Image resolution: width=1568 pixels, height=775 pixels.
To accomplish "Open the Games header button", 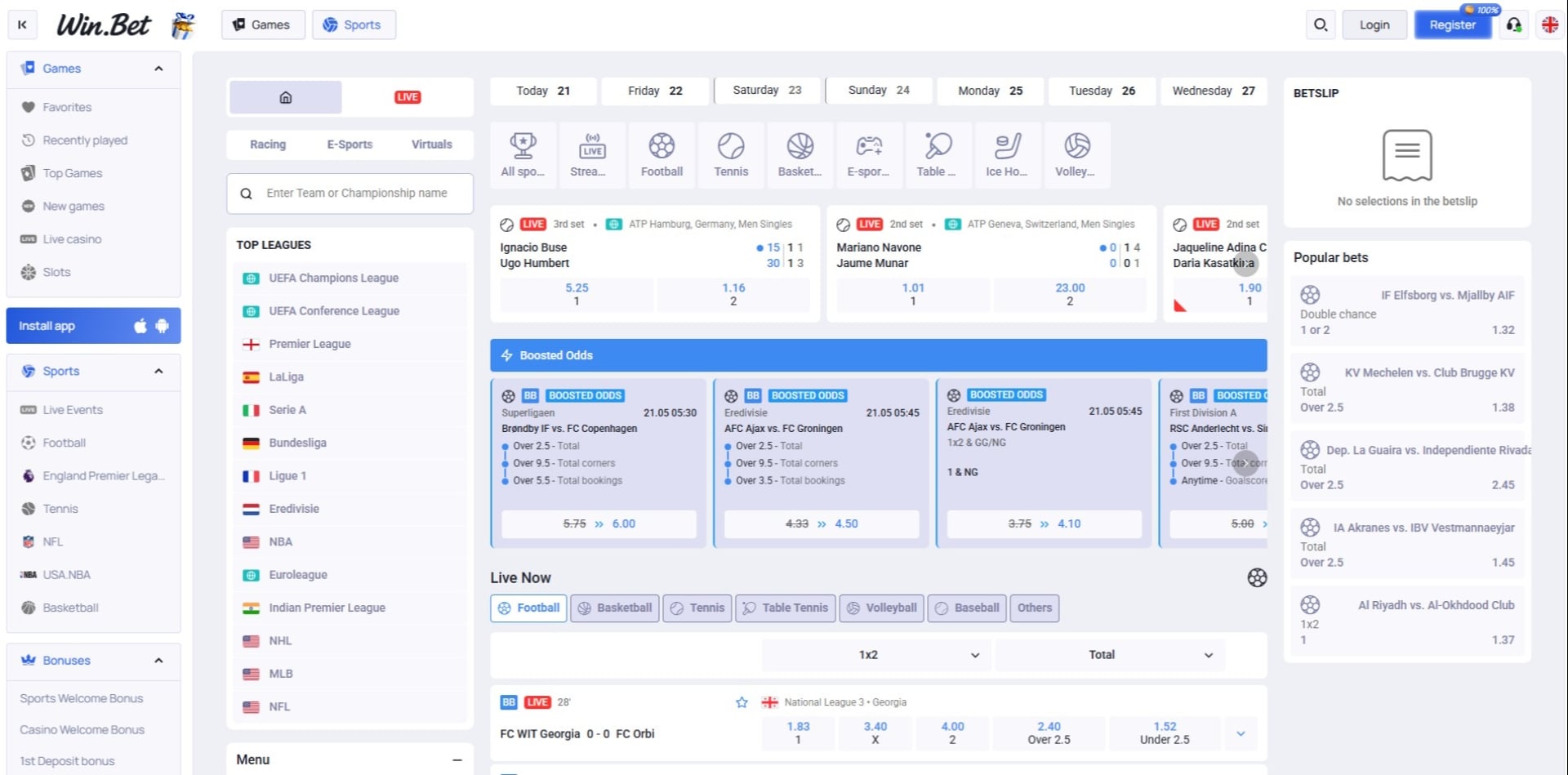I will pyautogui.click(x=263, y=24).
